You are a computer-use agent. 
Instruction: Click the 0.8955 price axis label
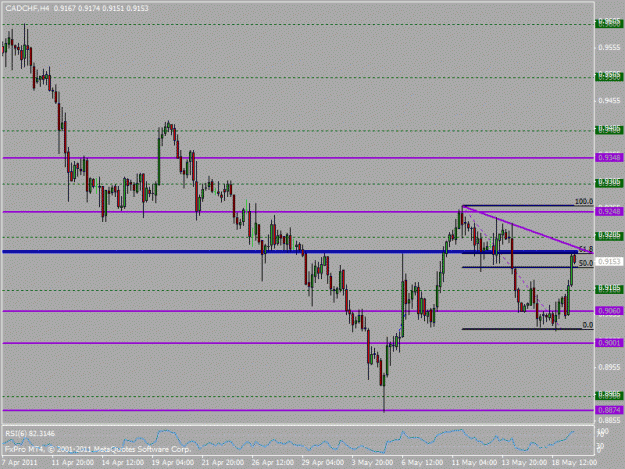point(610,367)
